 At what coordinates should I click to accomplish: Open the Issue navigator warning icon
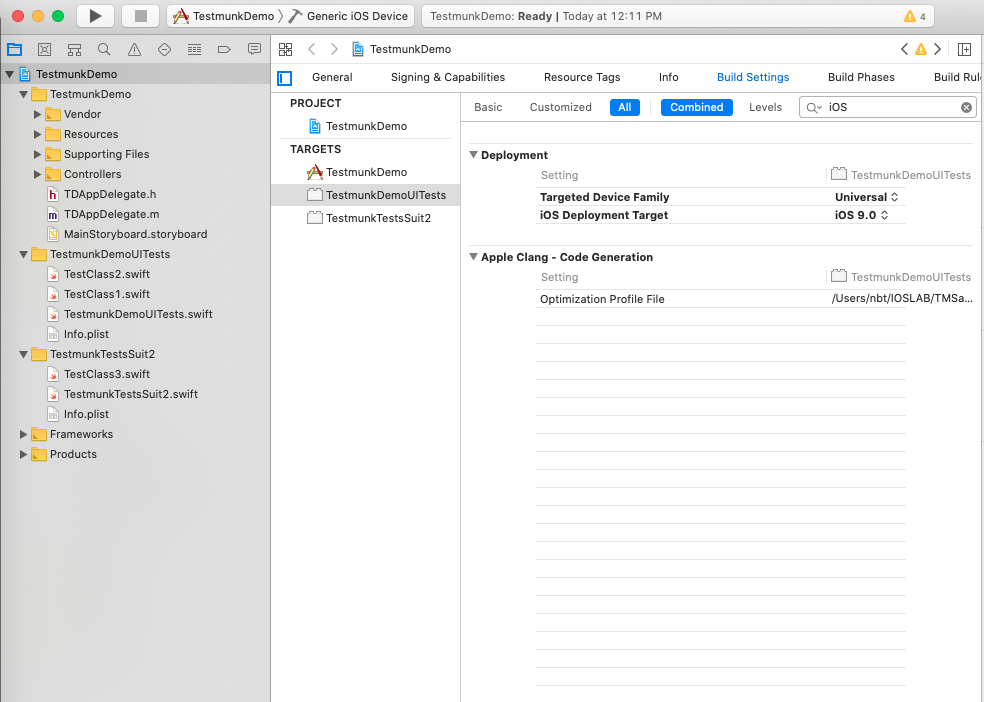[x=134, y=50]
